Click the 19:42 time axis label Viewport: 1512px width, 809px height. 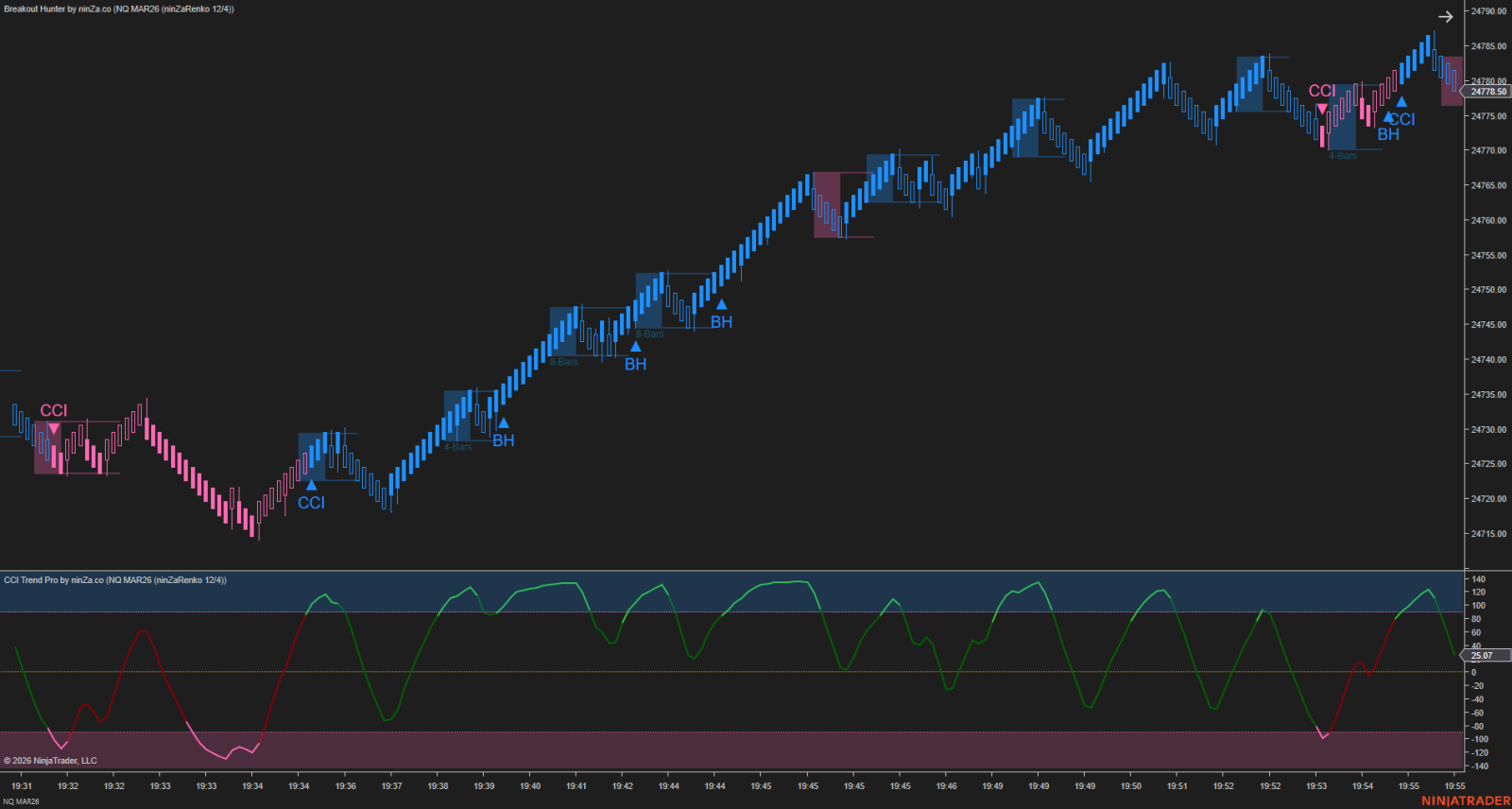pyautogui.click(x=623, y=786)
